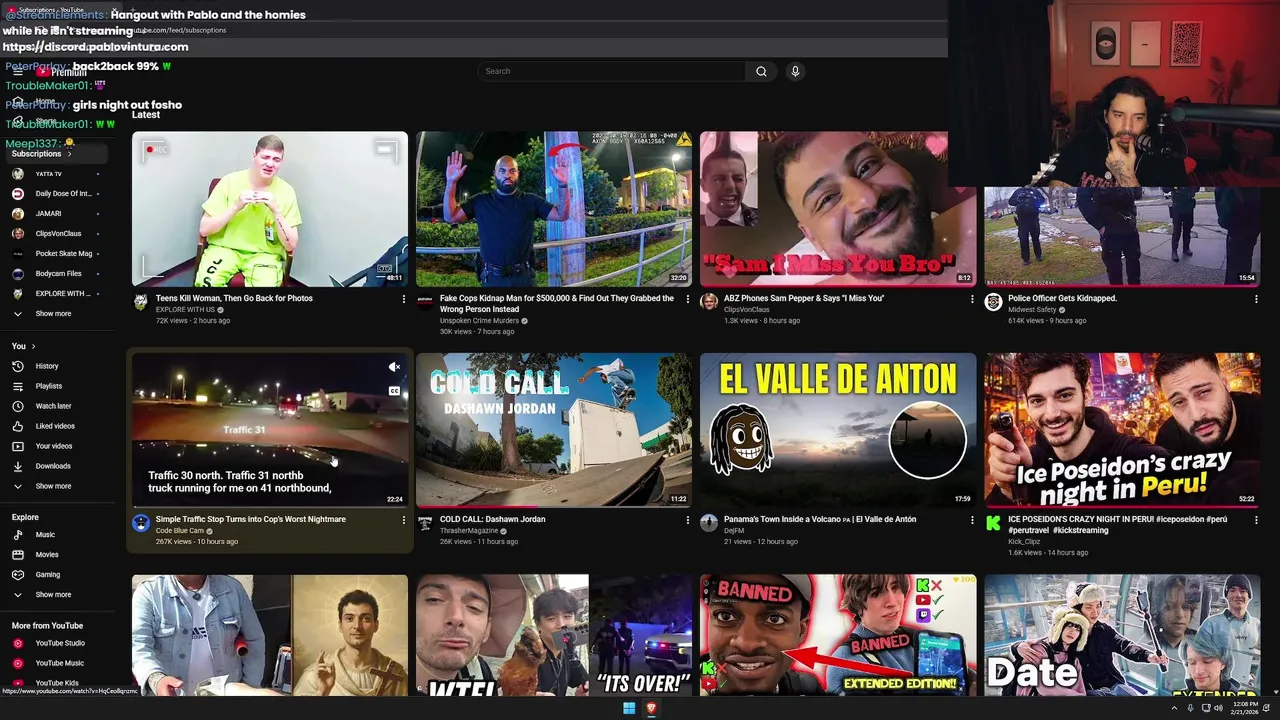Image resolution: width=1280 pixels, height=720 pixels.
Task: Open the Sam I Miss You Bro thumbnail
Action: coord(838,209)
